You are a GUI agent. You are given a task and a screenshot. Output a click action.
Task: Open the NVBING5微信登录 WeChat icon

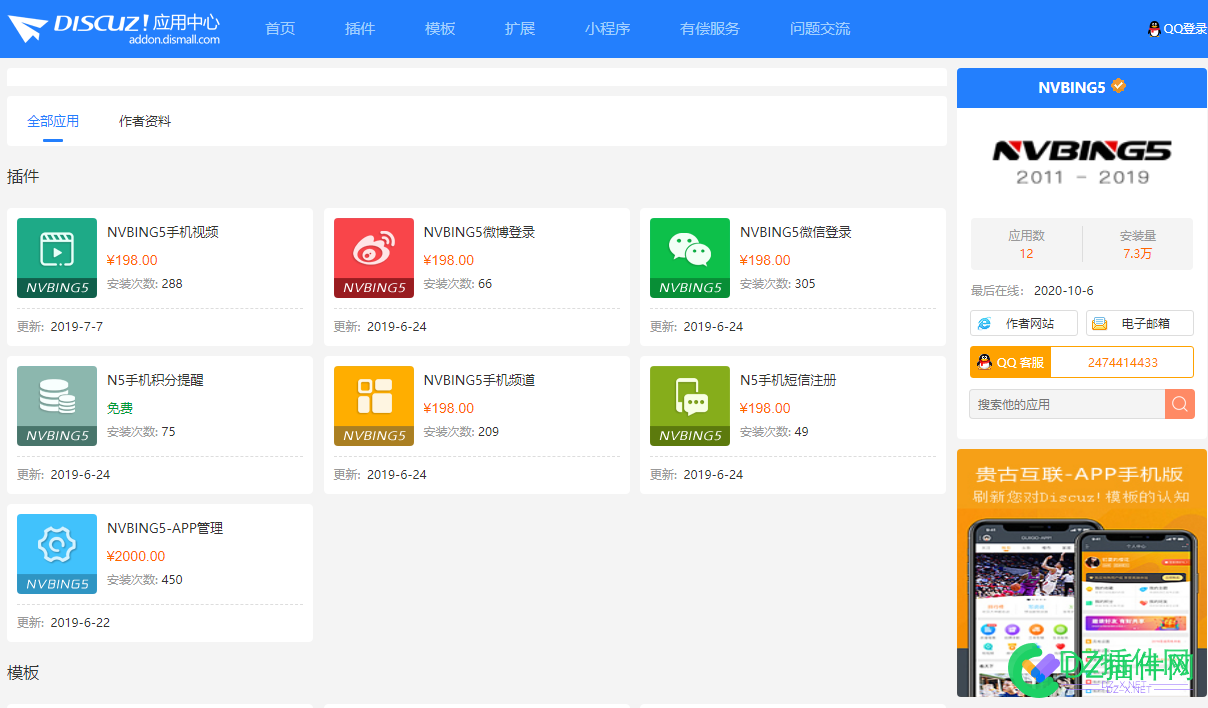pyautogui.click(x=690, y=258)
